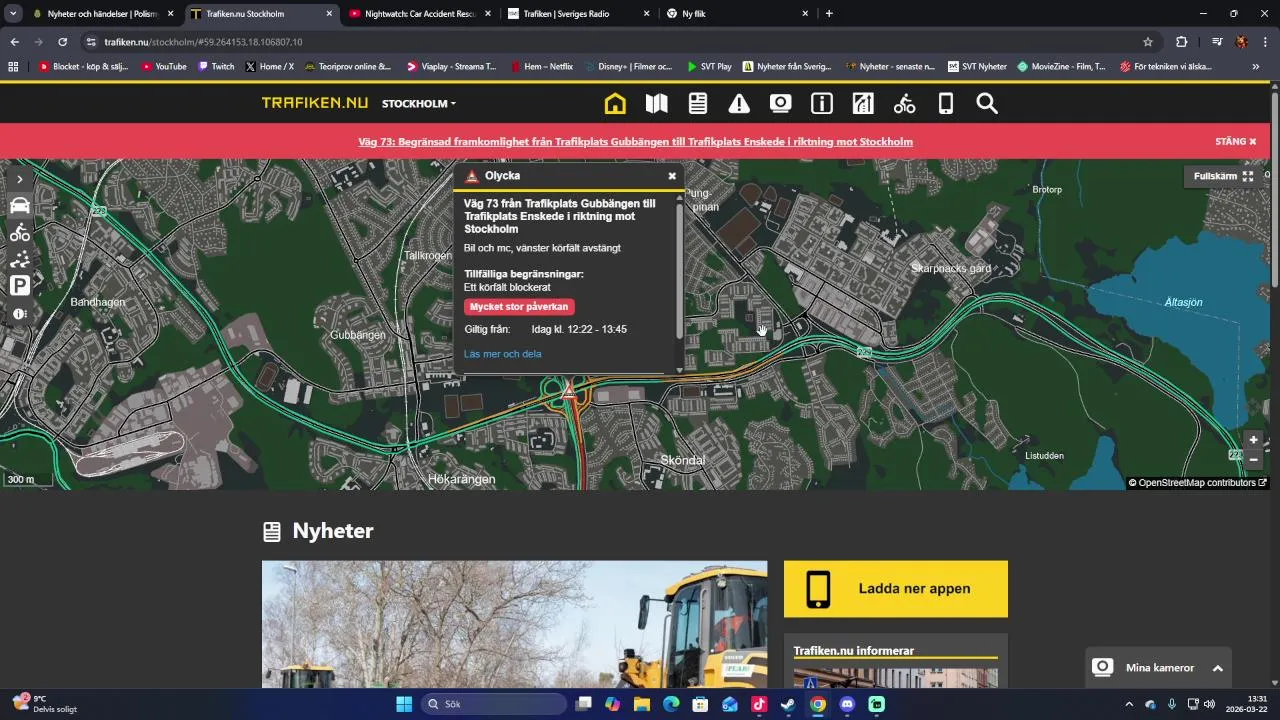Open File Explorer from the taskbar
Viewport: 1280px width, 720px height.
(x=641, y=704)
